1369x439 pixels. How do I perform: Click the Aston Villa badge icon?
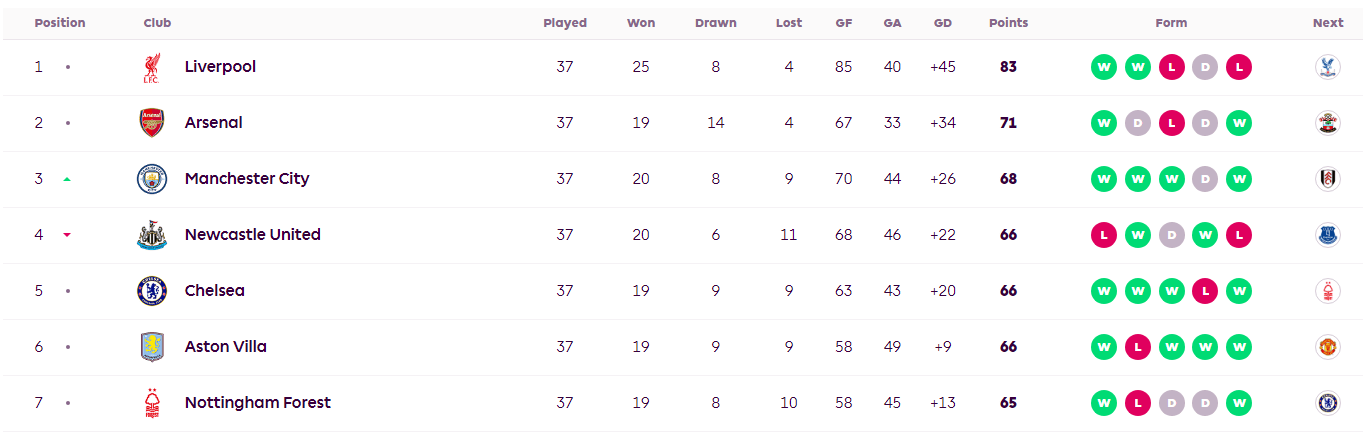(x=151, y=347)
